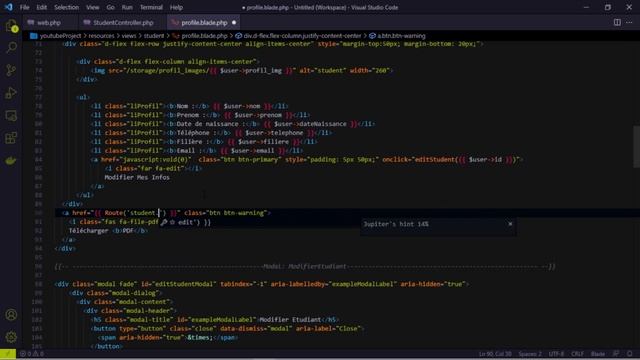Open the editor More Actions ellipsis

629,22
